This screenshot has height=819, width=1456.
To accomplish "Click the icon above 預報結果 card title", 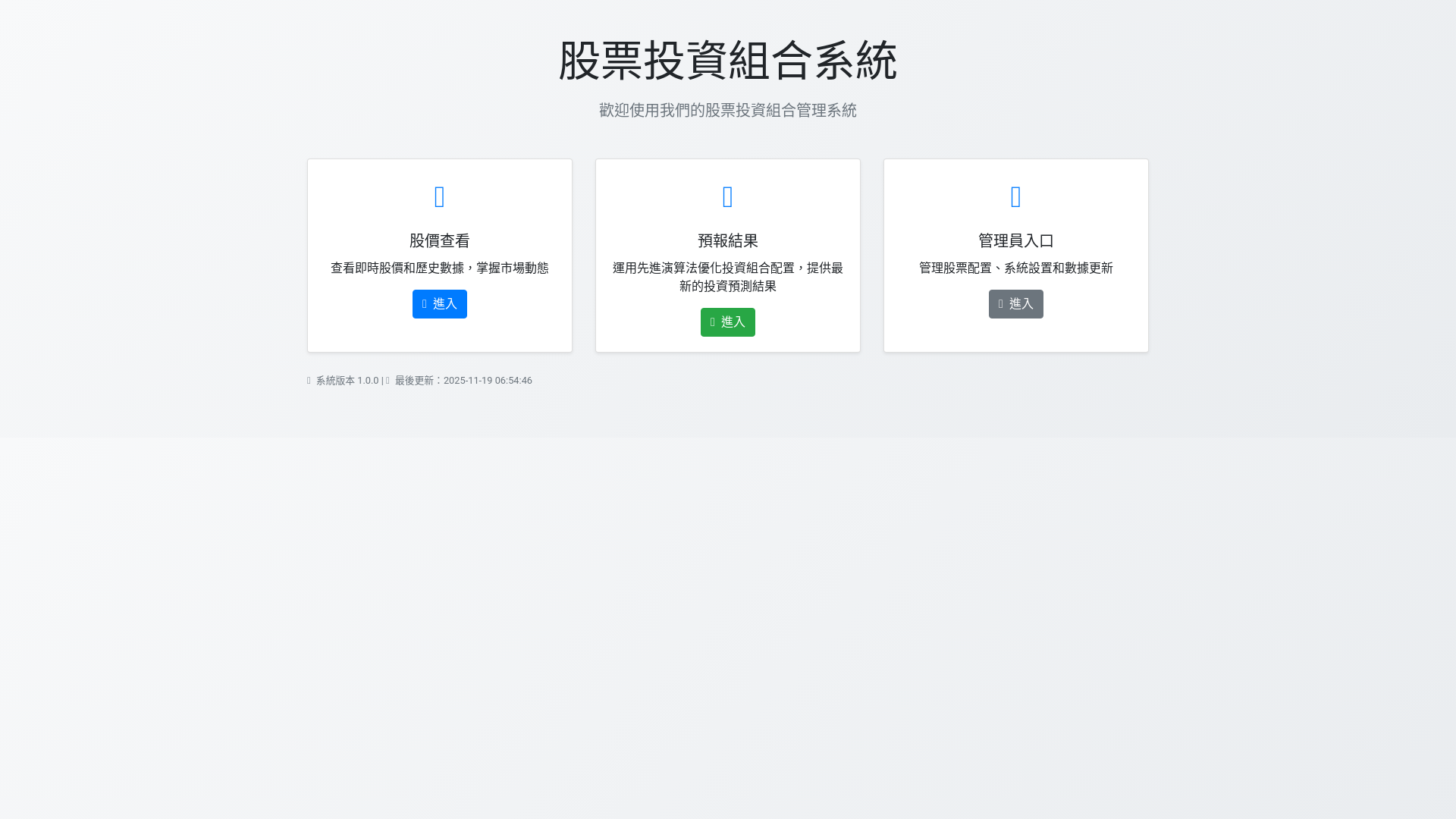I will 728,197.
